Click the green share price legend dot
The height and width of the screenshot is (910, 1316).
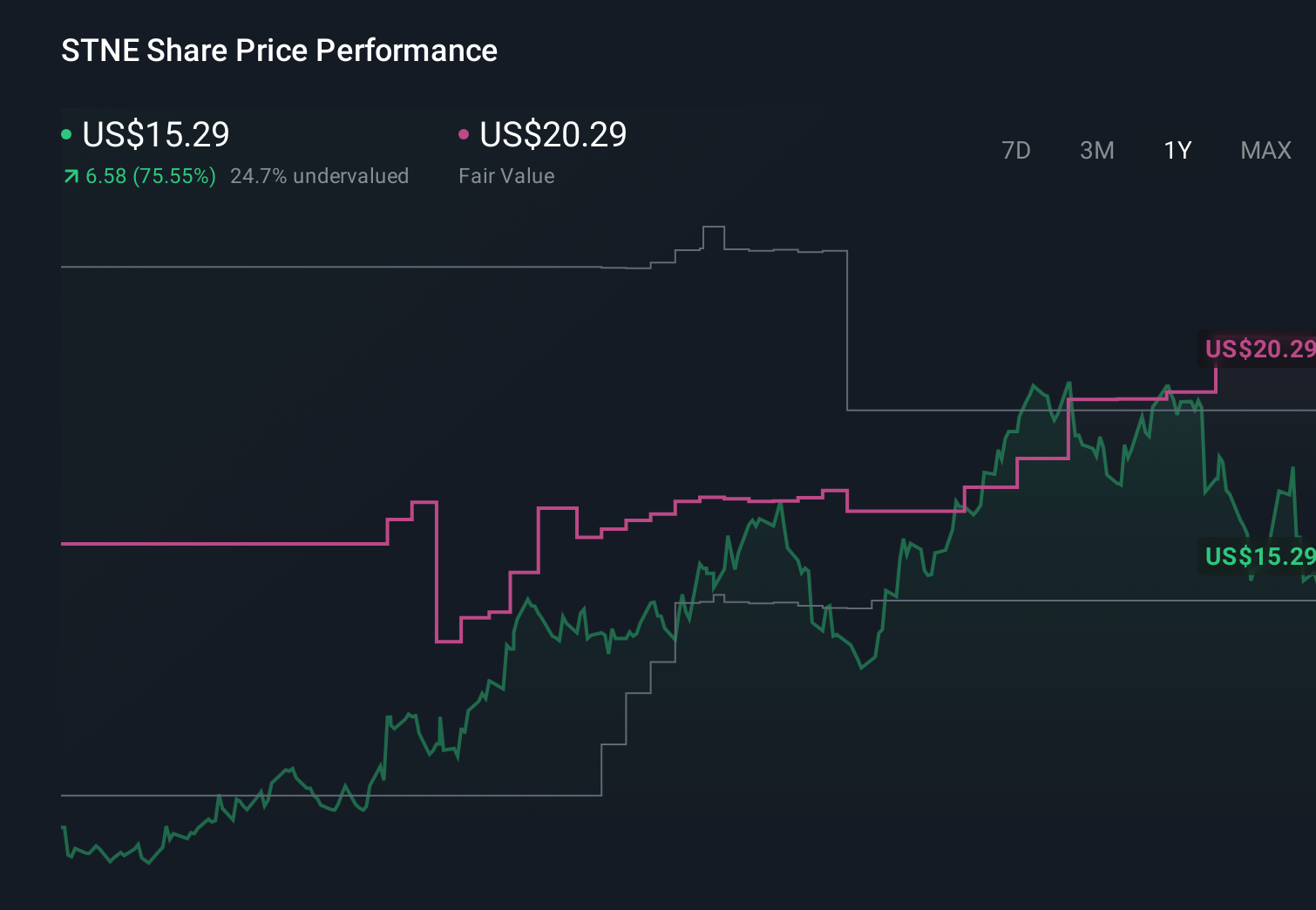(x=68, y=133)
